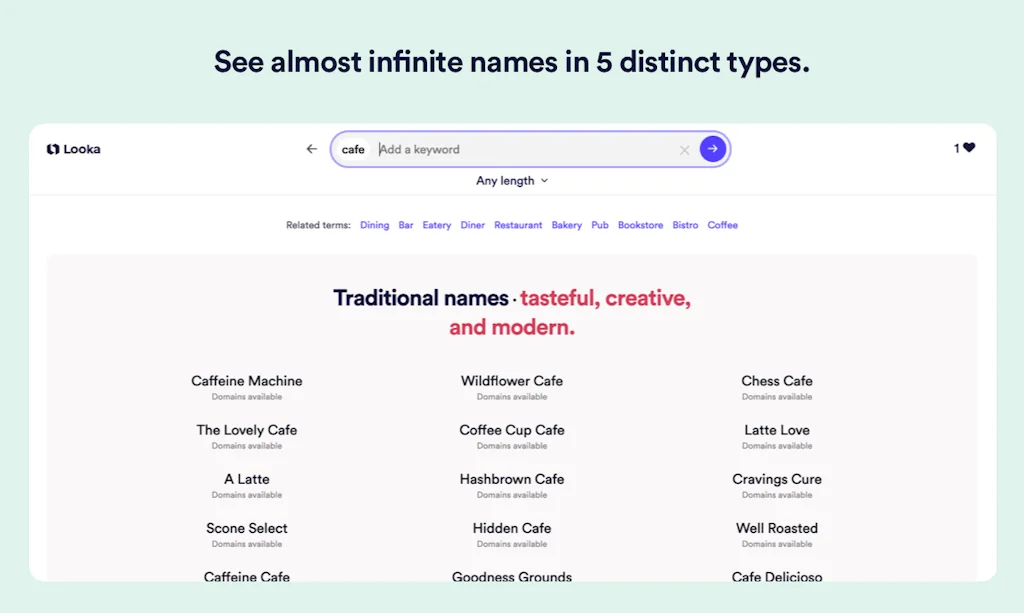Click the Looka logo
Screen dimensions: 1024x613
click(73, 149)
